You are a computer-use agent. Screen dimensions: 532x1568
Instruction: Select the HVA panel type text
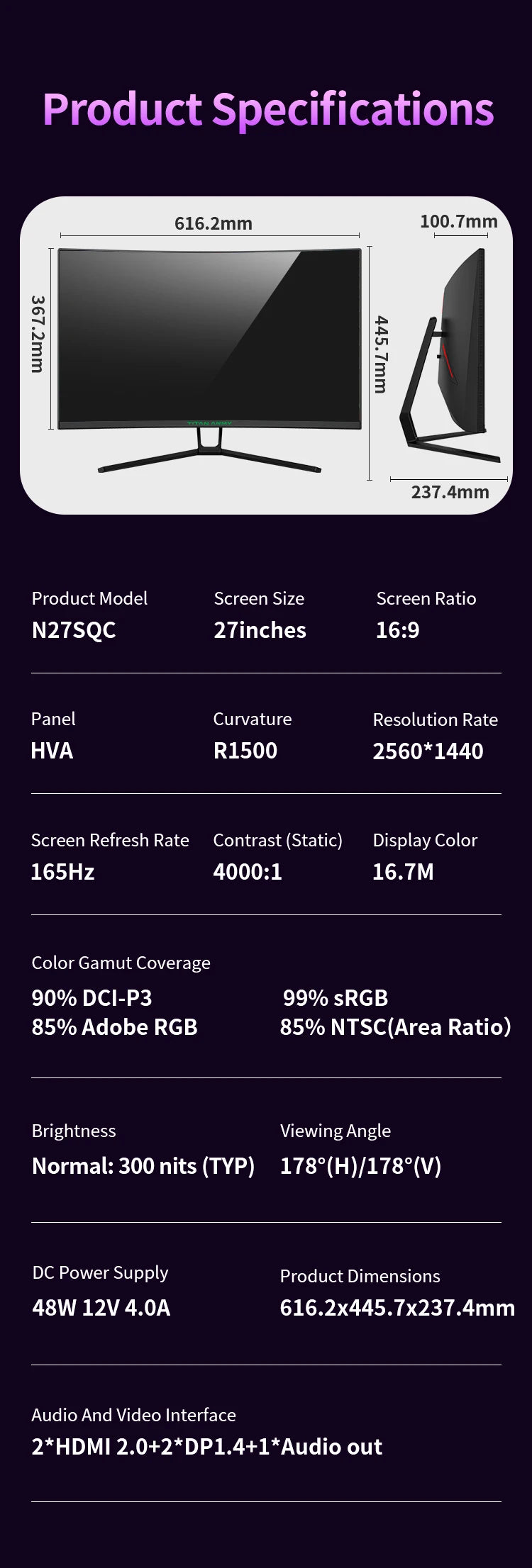coord(52,751)
